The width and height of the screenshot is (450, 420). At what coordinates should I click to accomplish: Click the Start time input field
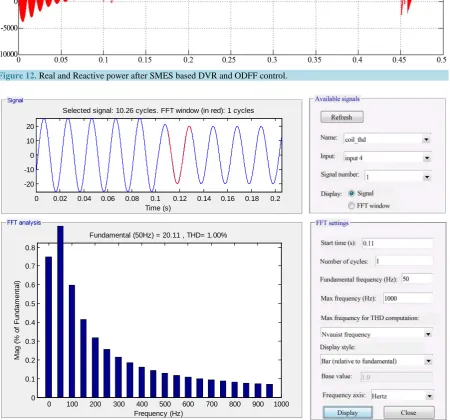(x=397, y=243)
